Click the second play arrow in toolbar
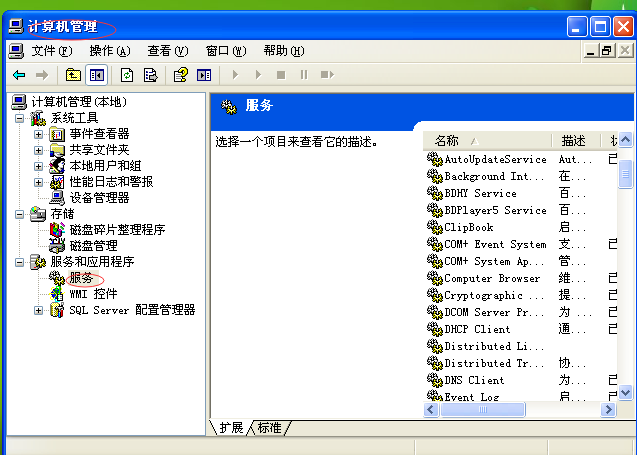Viewport: 637px width, 455px height. [x=258, y=75]
